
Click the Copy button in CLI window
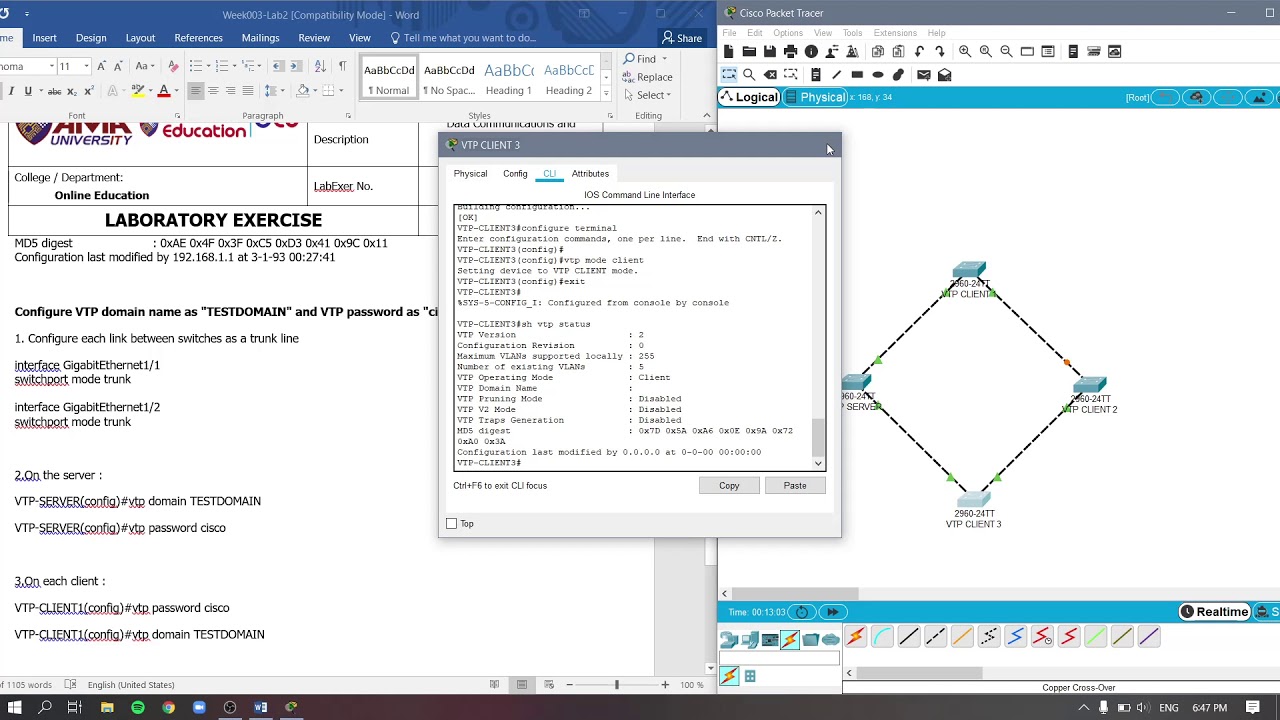click(729, 486)
